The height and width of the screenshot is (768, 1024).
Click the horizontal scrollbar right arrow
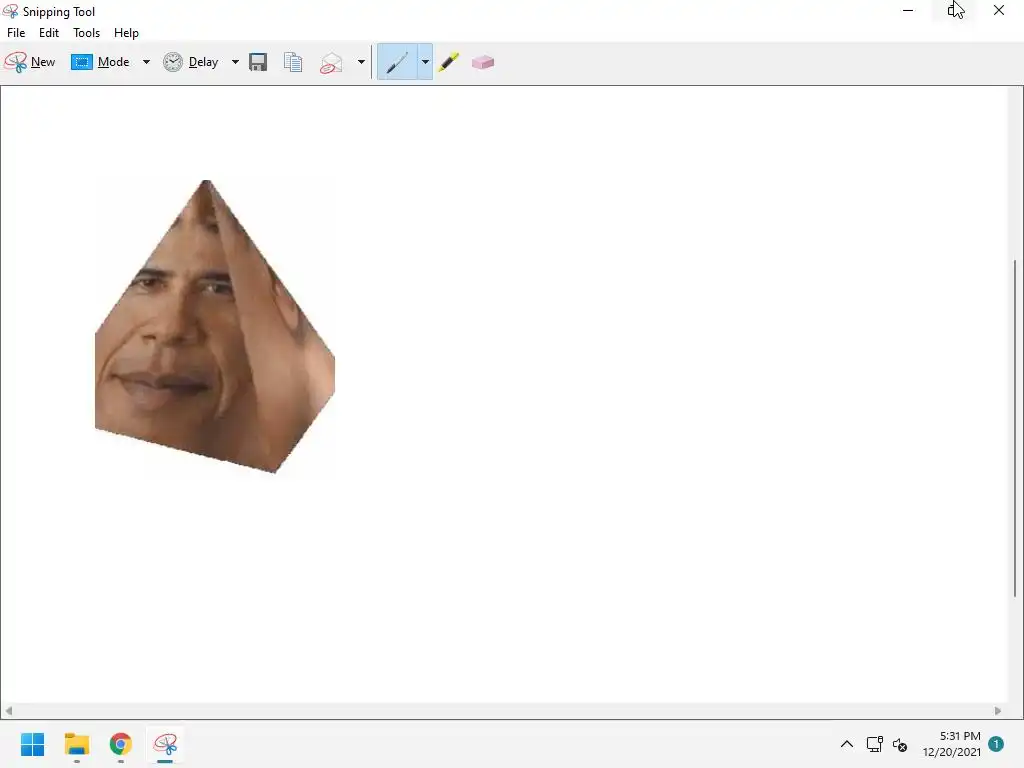(998, 711)
